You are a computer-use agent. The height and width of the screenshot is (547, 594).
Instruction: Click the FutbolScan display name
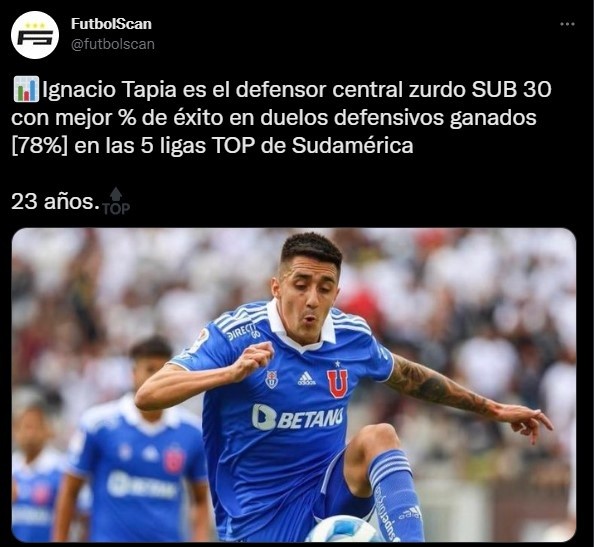pyautogui.click(x=111, y=24)
